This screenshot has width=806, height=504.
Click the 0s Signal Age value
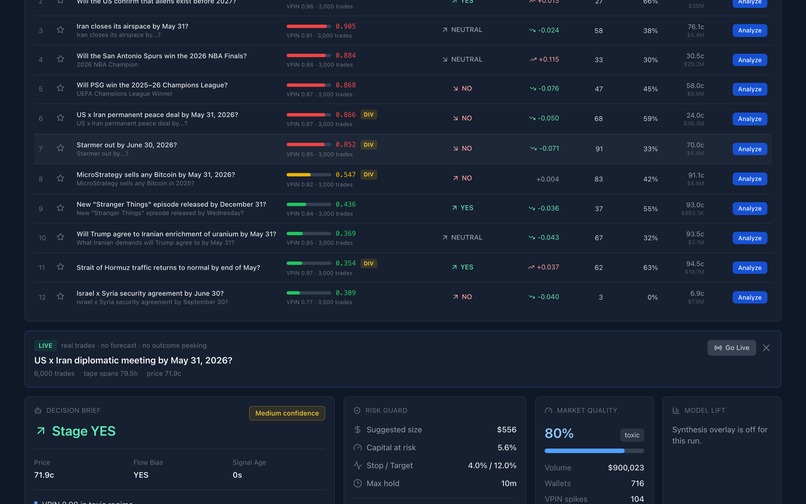[x=237, y=475]
